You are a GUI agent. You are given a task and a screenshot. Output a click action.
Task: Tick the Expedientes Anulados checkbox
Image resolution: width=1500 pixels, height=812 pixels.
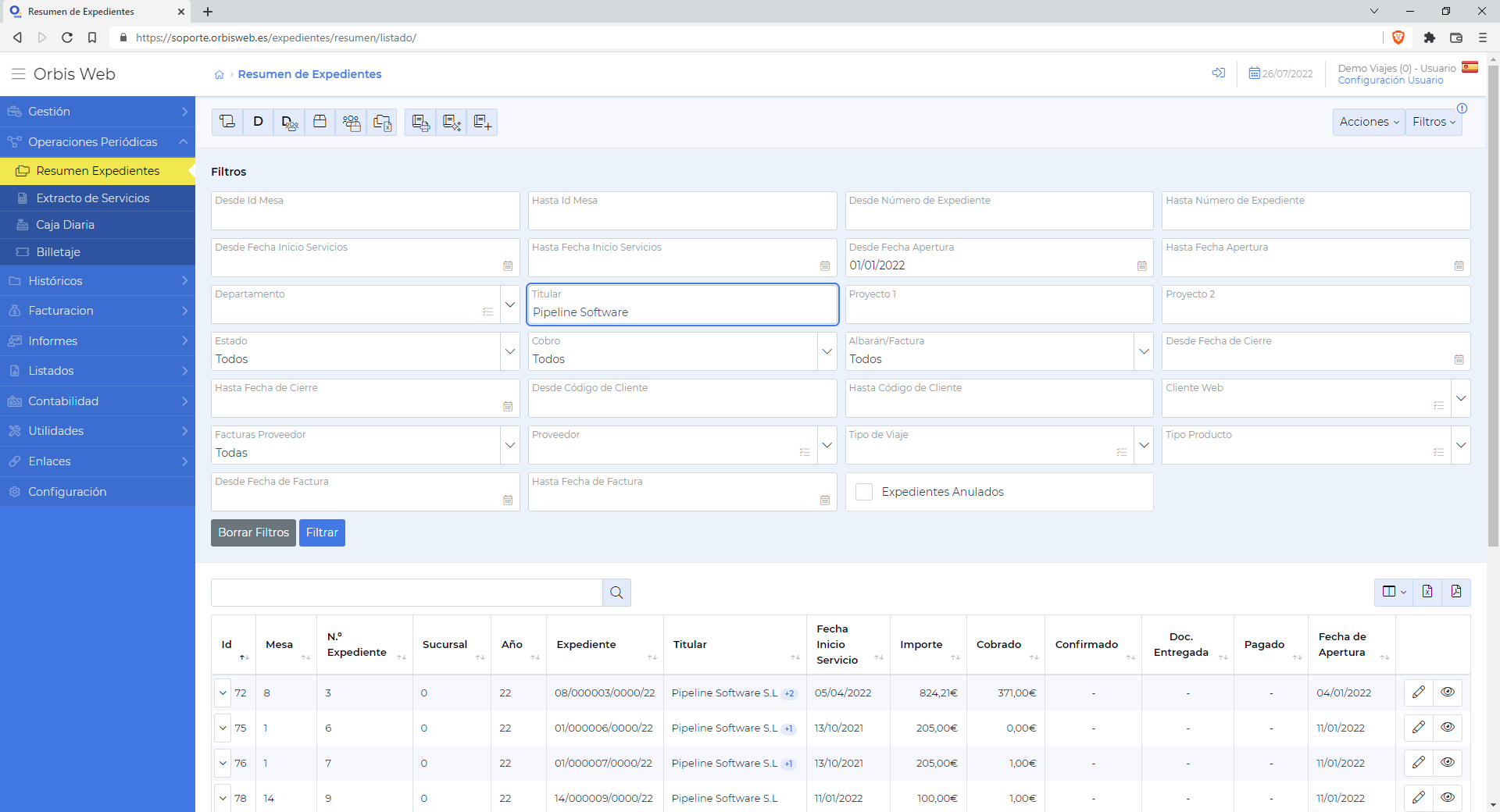click(864, 492)
